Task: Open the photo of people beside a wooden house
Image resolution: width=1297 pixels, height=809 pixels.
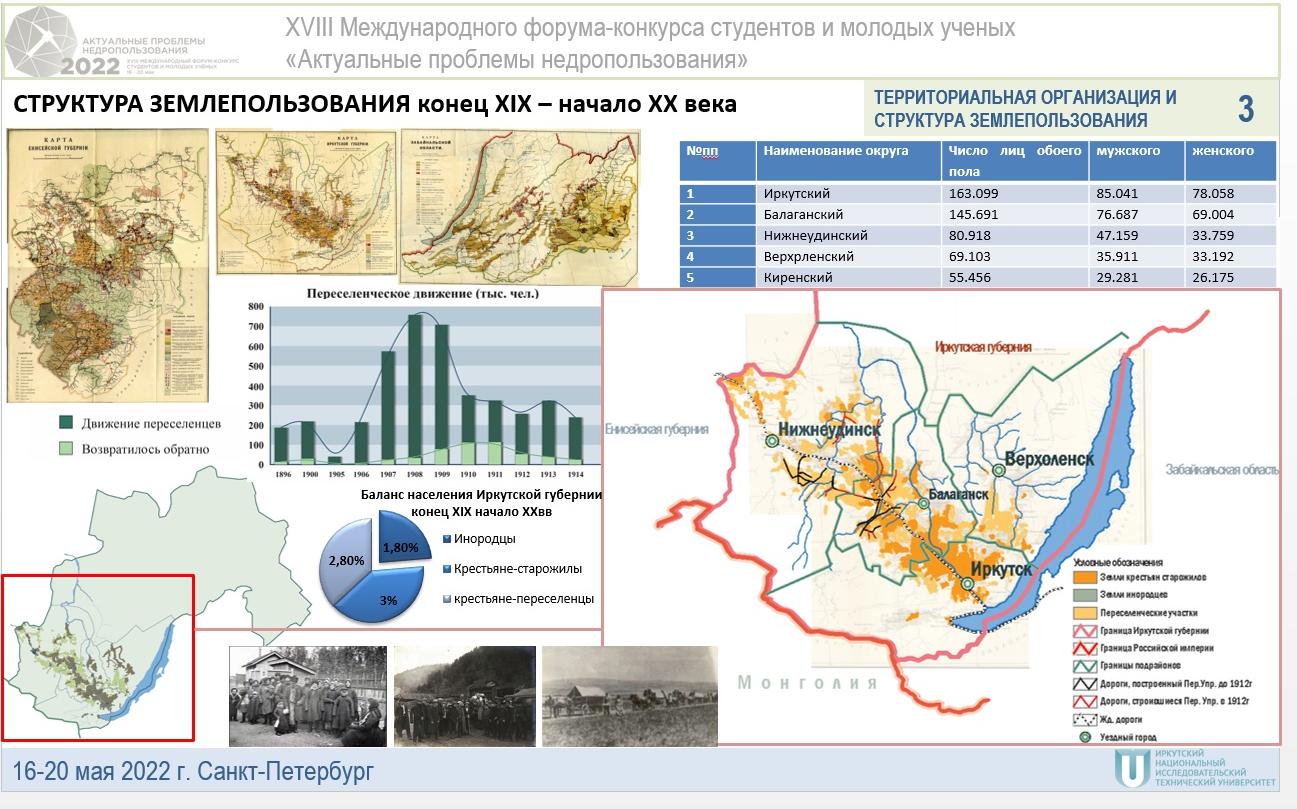Action: click(x=307, y=695)
